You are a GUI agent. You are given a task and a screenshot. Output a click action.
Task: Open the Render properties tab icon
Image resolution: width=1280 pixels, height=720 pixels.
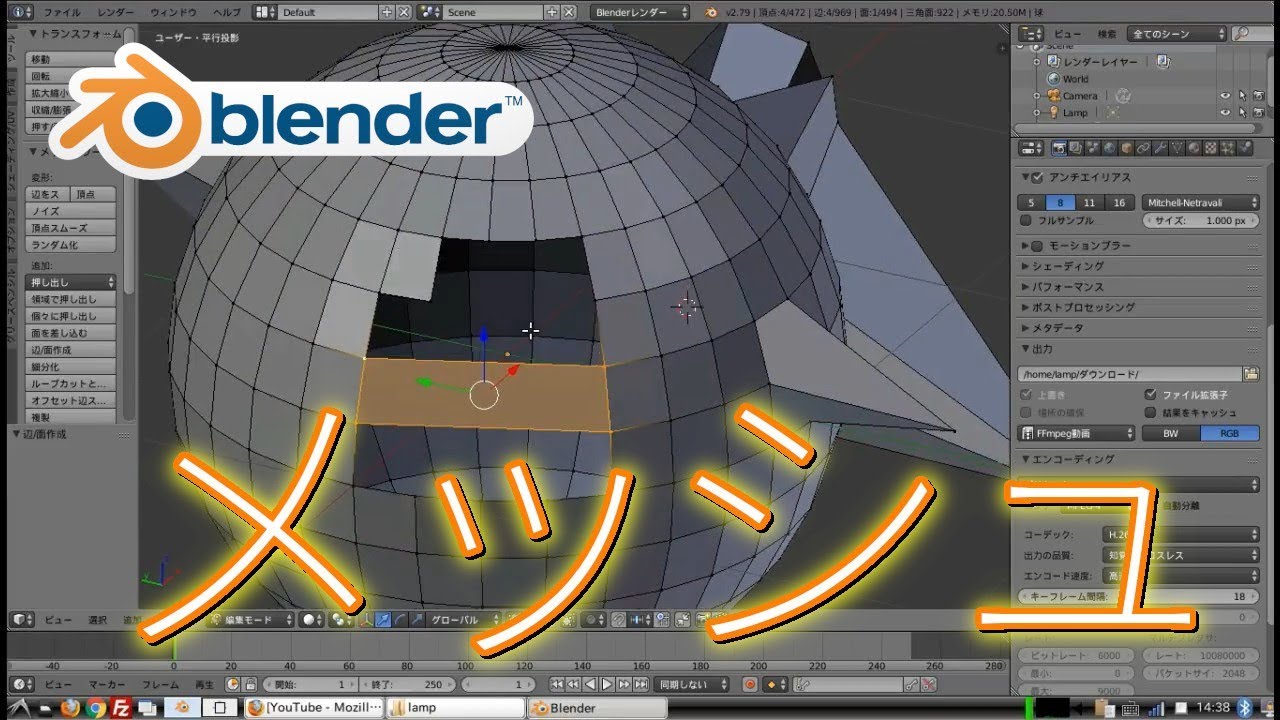(1059, 148)
